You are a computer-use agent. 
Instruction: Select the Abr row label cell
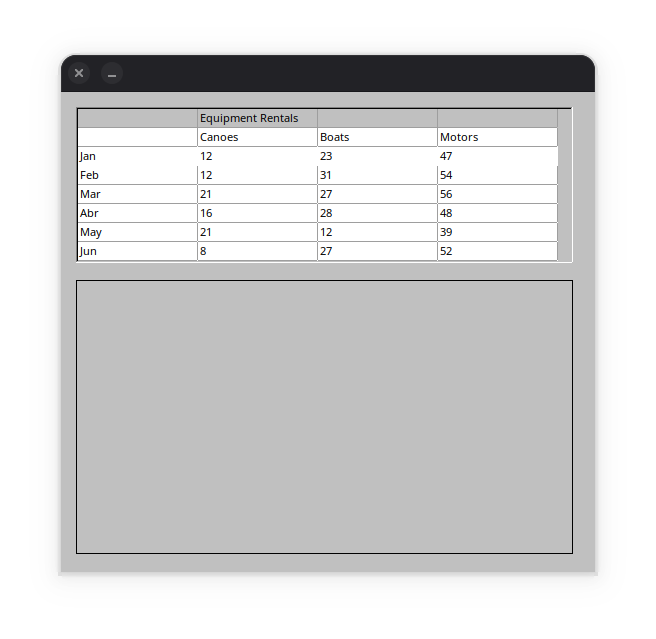[137, 213]
